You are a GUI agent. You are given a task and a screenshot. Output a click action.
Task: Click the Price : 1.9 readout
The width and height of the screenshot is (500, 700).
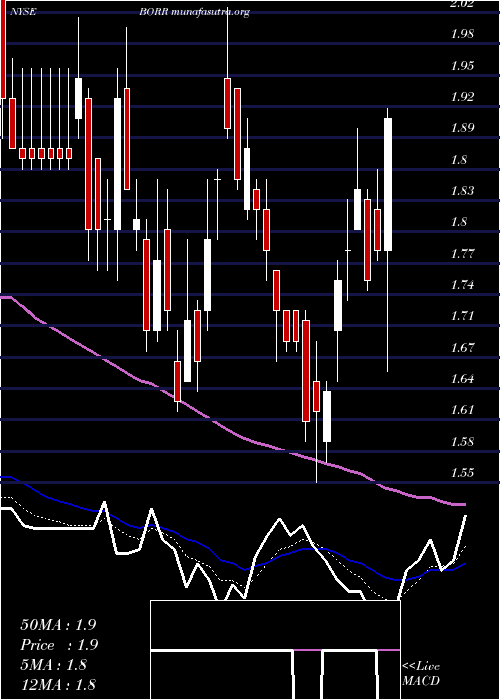pos(59,645)
